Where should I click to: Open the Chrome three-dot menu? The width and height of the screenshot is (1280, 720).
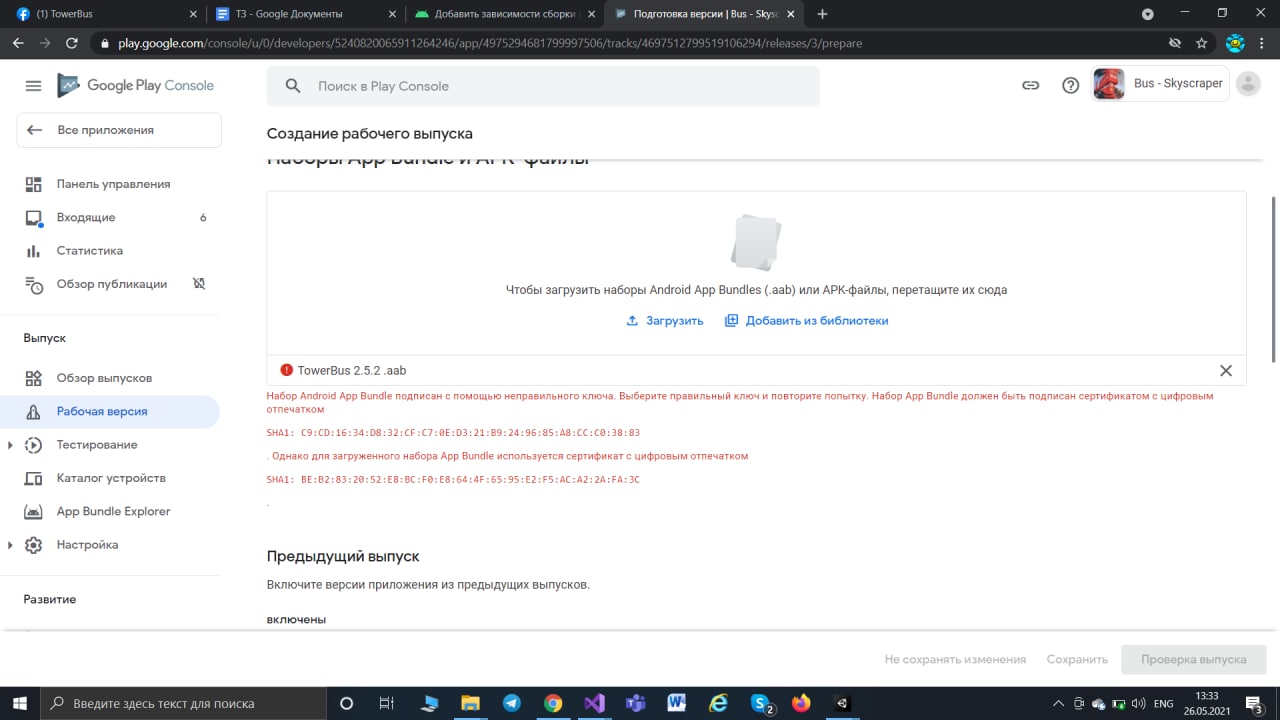(x=1263, y=44)
